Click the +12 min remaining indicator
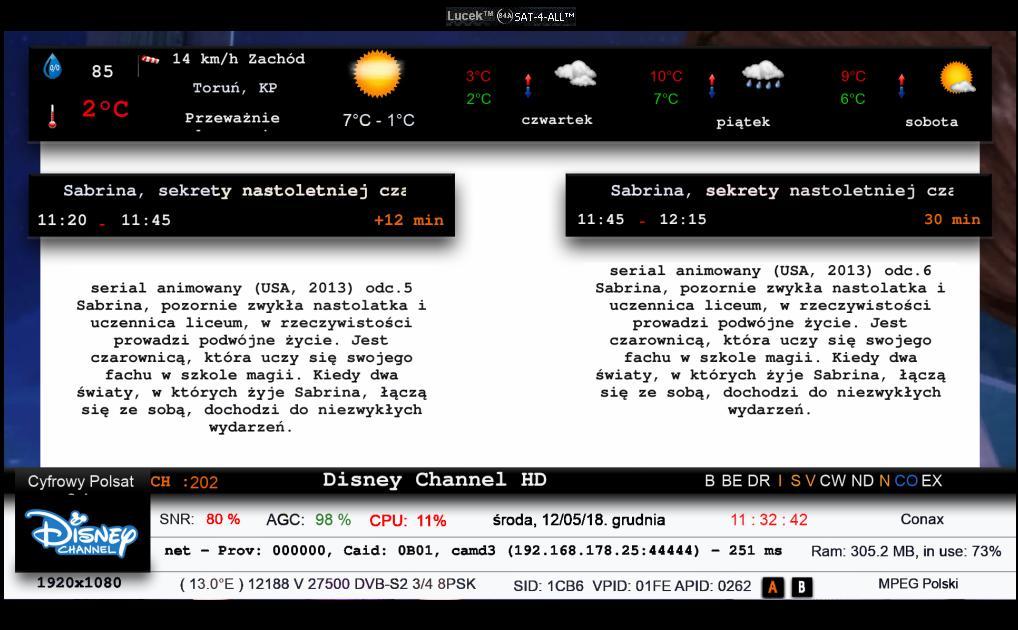Image resolution: width=1018 pixels, height=630 pixels. pos(409,220)
